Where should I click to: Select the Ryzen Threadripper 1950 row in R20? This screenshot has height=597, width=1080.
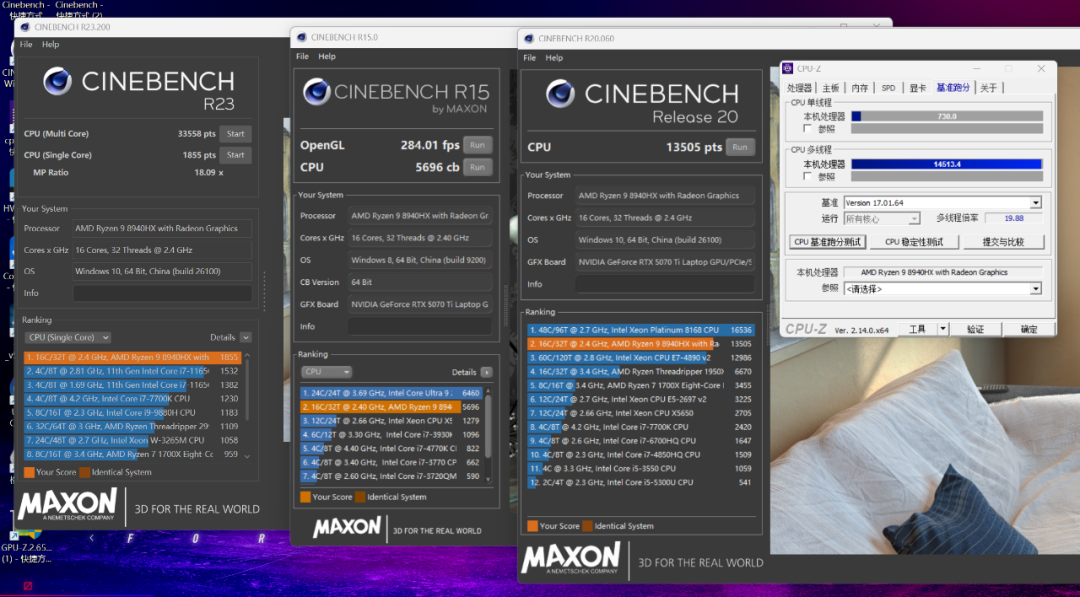pos(641,371)
